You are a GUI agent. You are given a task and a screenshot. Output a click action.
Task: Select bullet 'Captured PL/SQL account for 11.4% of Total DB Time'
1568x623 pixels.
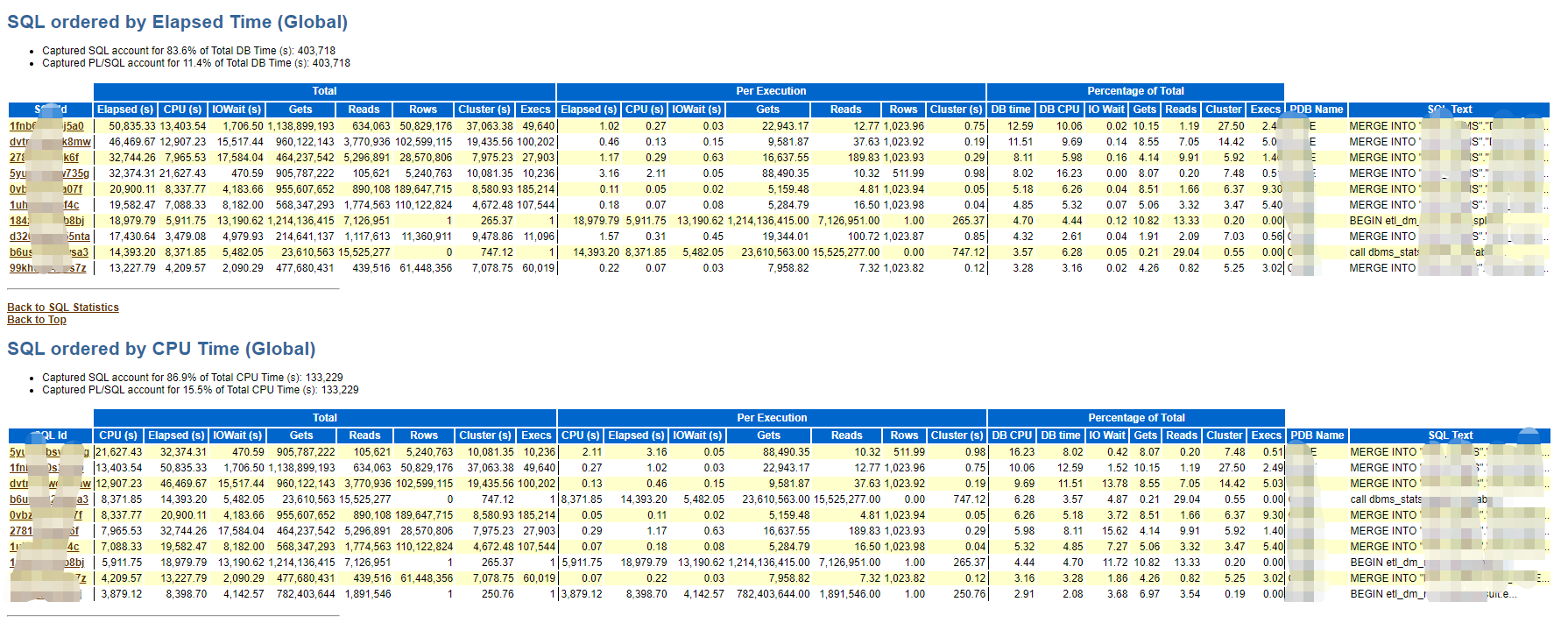tap(196, 63)
